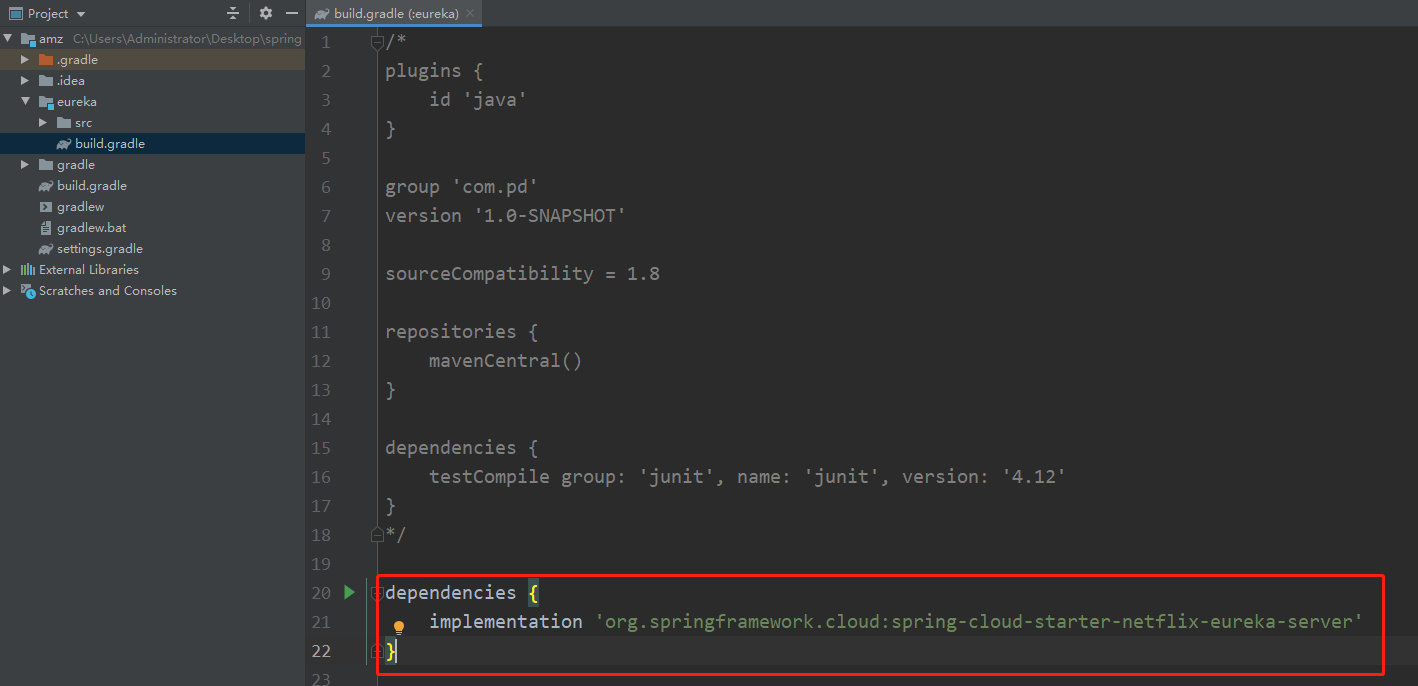This screenshot has height=686, width=1418.
Task: Click the gradle folder icon
Action: [x=46, y=165]
